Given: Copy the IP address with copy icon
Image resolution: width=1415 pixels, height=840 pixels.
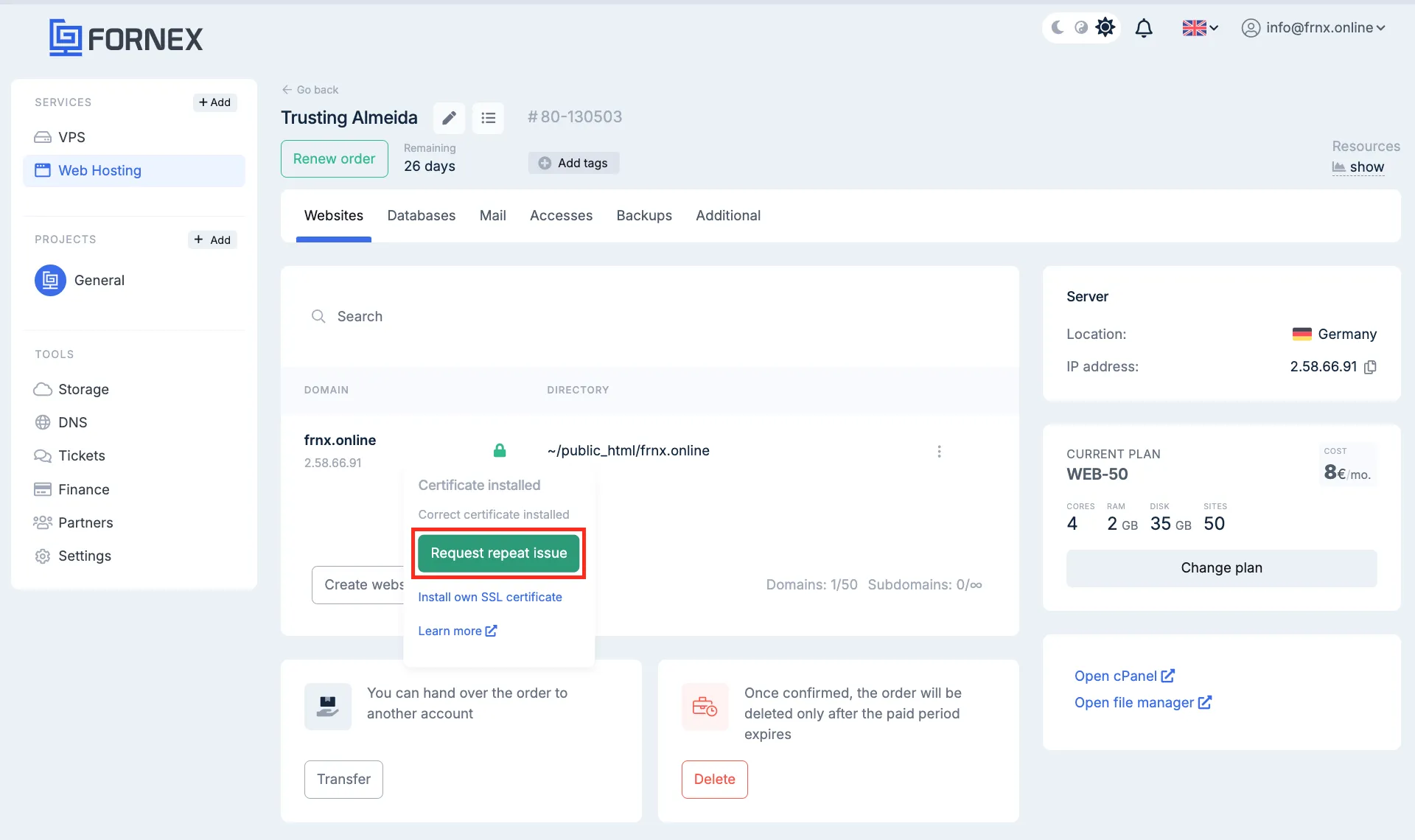Looking at the screenshot, I should (x=1370, y=367).
